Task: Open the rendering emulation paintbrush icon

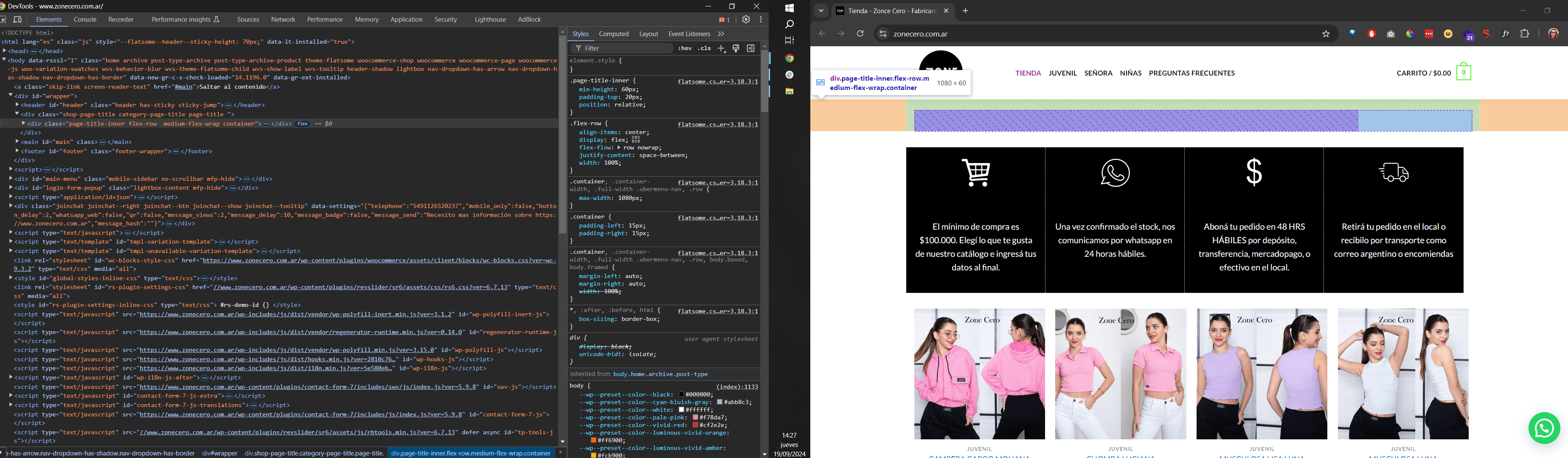Action: tap(736, 48)
